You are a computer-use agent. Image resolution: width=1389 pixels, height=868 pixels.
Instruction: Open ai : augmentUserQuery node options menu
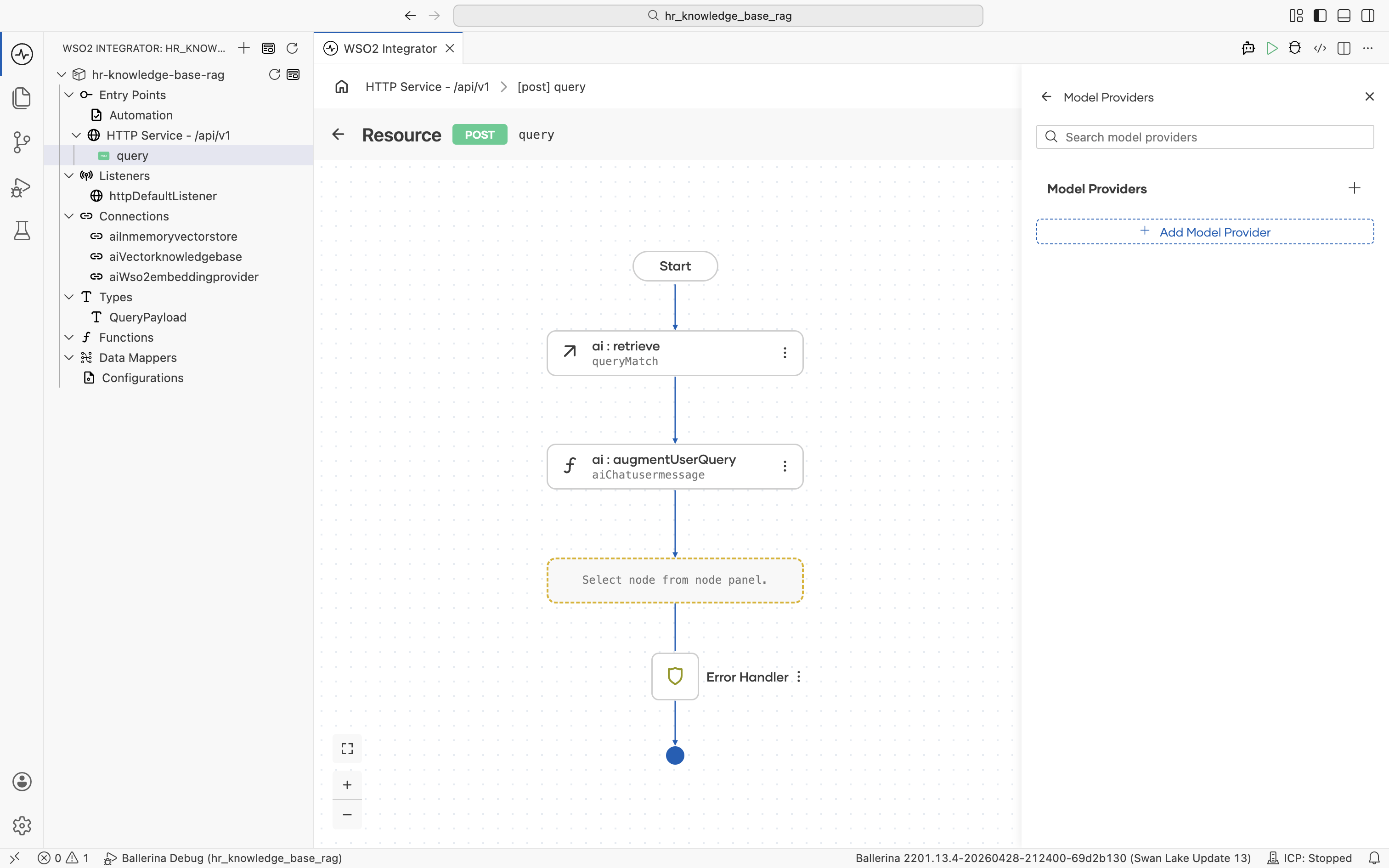pyautogui.click(x=785, y=466)
